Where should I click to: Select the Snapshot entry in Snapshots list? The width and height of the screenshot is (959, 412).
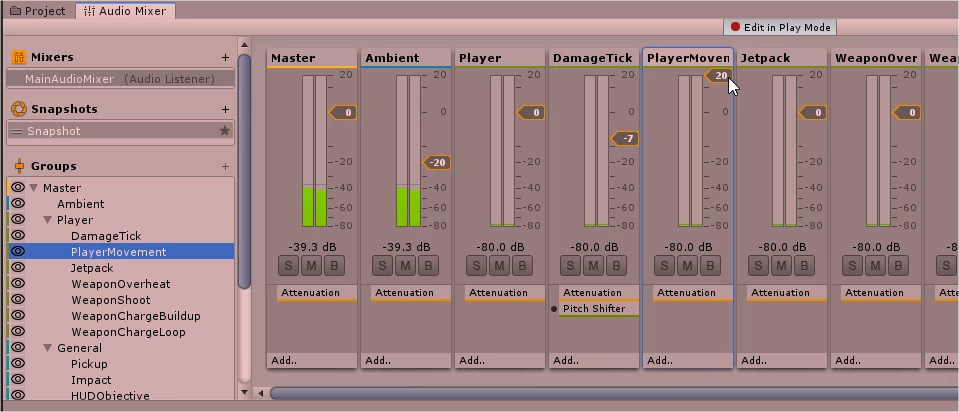coord(120,131)
